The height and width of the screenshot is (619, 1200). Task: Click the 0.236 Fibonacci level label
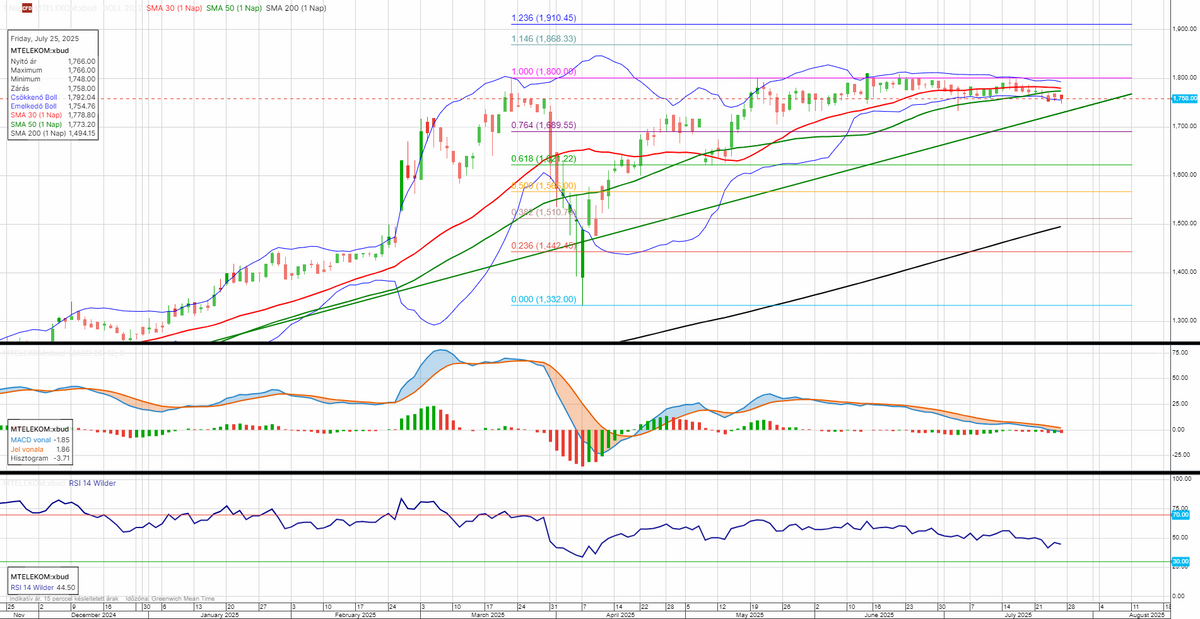pyautogui.click(x=543, y=246)
